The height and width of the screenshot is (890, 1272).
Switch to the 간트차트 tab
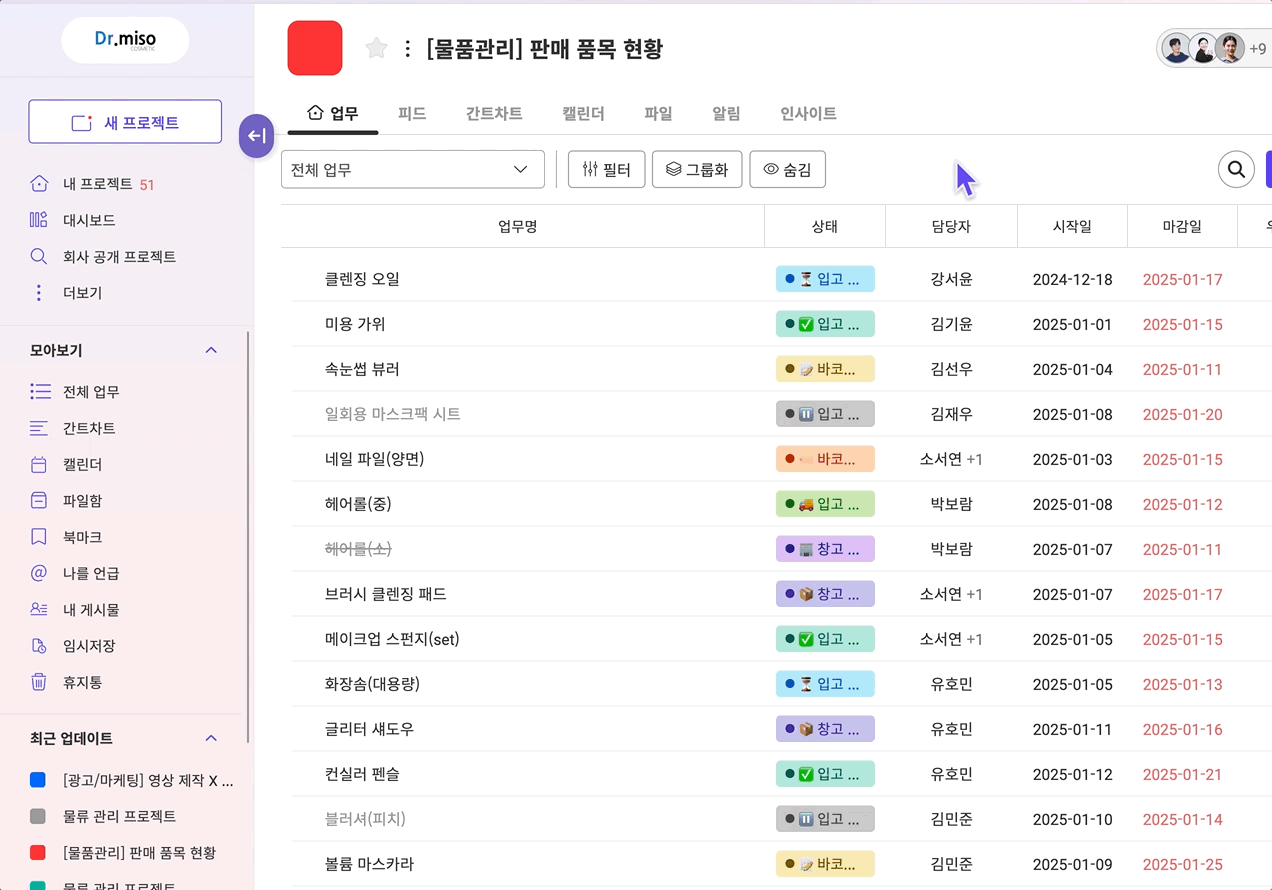pyautogui.click(x=494, y=114)
